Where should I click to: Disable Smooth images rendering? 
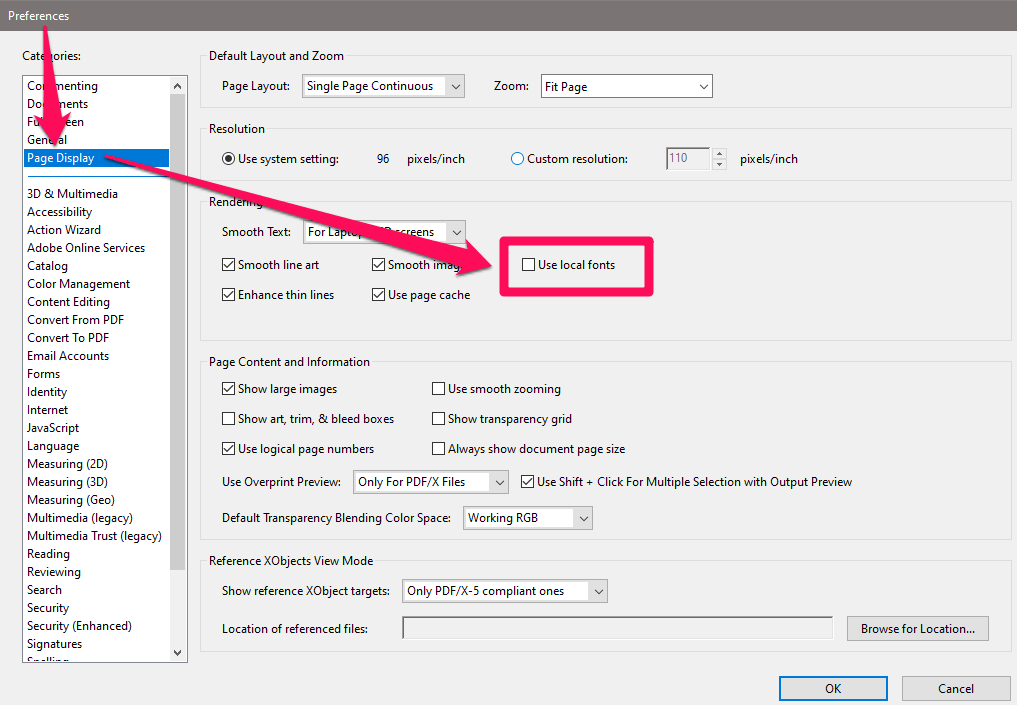pyautogui.click(x=378, y=265)
